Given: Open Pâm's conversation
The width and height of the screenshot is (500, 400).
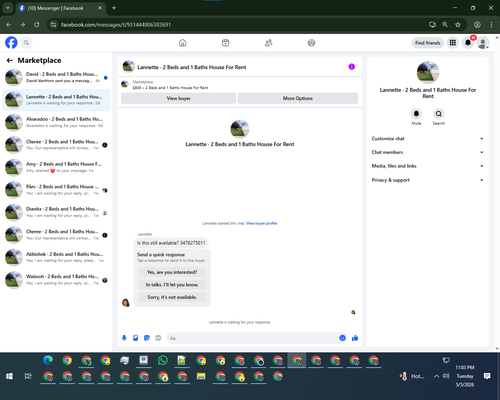Looking at the screenshot, I should point(56,190).
